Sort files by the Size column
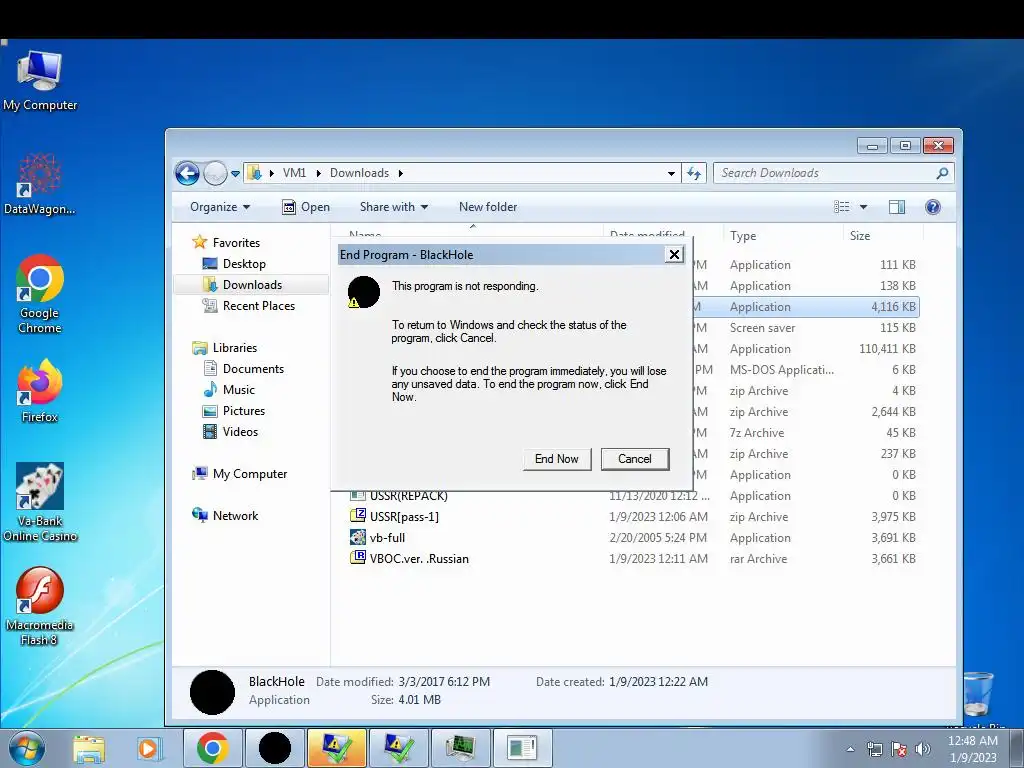This screenshot has height=768, width=1024. (x=882, y=236)
